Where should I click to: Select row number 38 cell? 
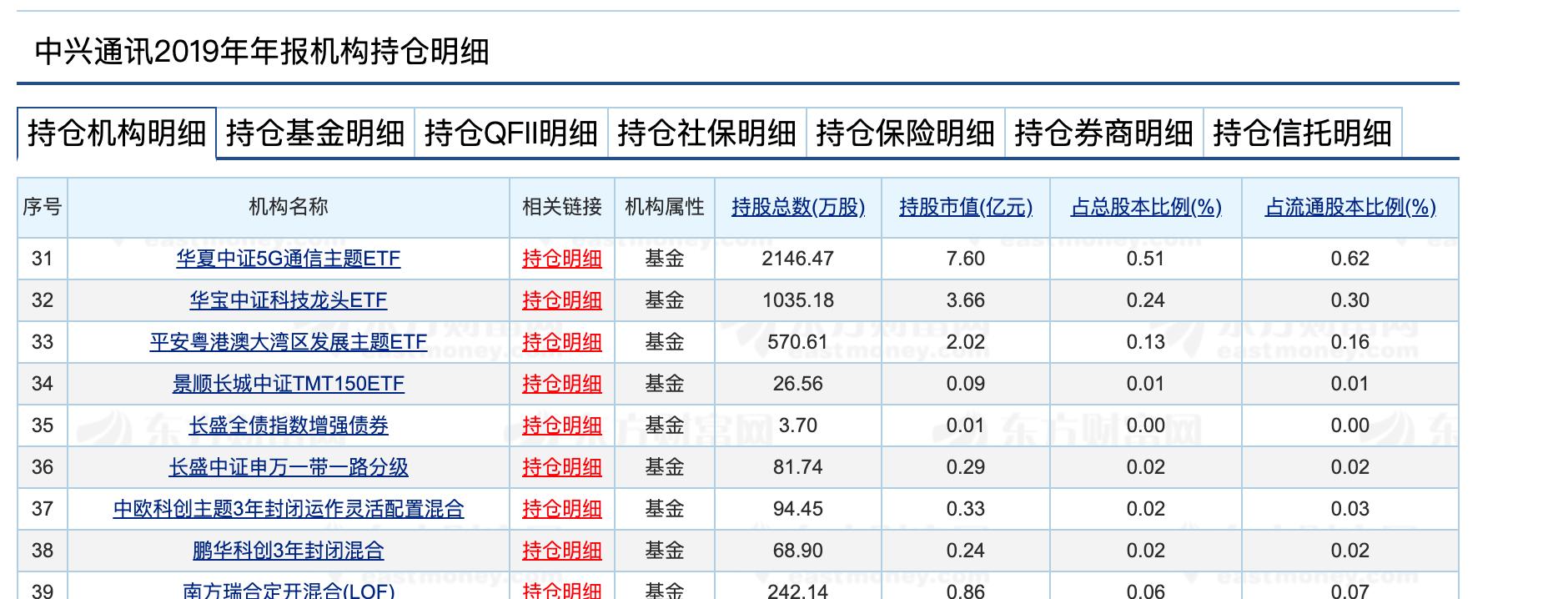[x=43, y=551]
